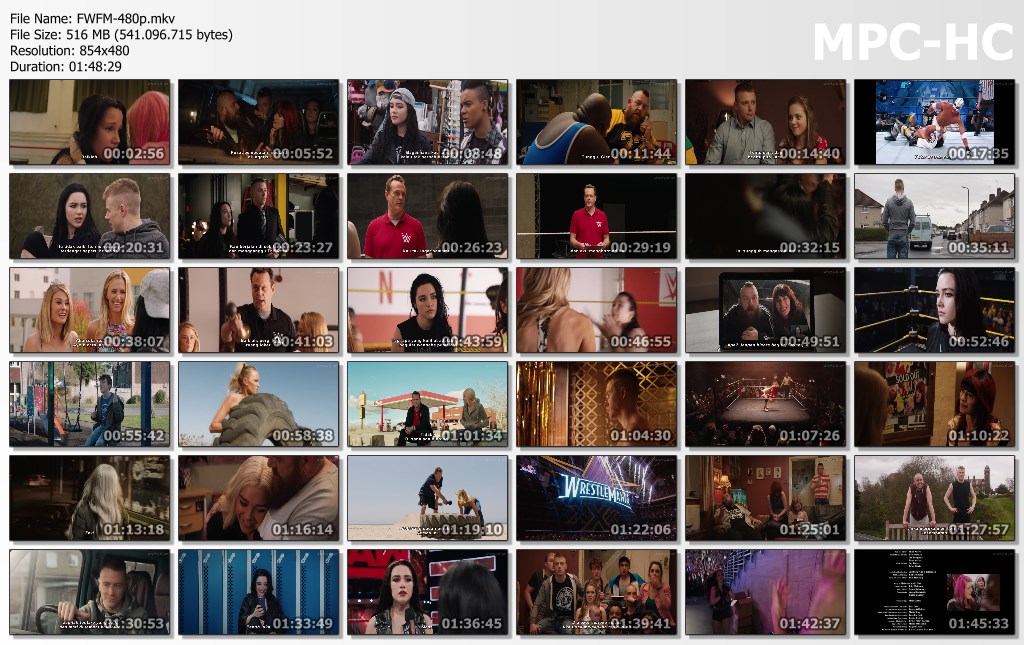
Task: Pick the video call frame at 00:49:51
Action: pyautogui.click(x=765, y=310)
